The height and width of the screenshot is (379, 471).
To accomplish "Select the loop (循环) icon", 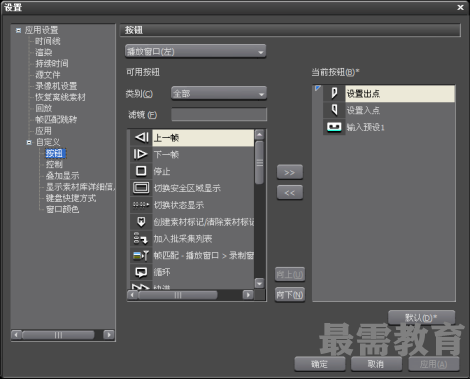I will 141,272.
